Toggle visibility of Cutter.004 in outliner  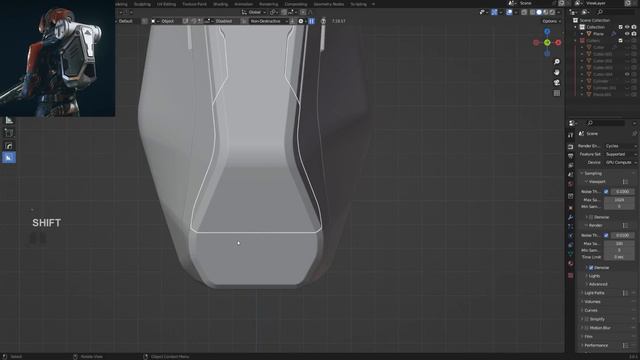pyautogui.click(x=627, y=74)
